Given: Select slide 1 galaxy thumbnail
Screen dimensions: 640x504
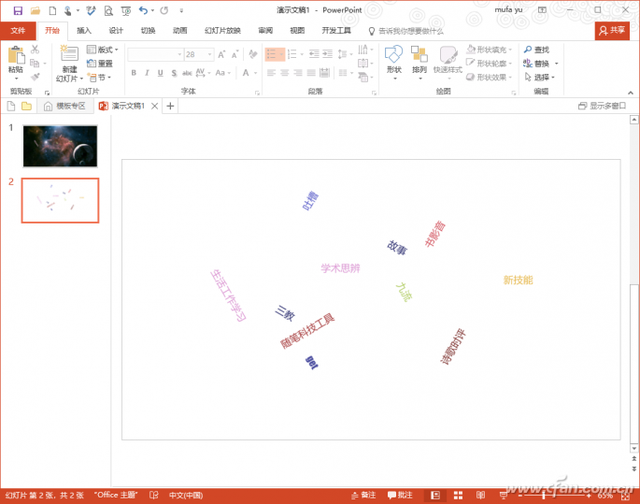Looking at the screenshot, I should pos(60,146).
